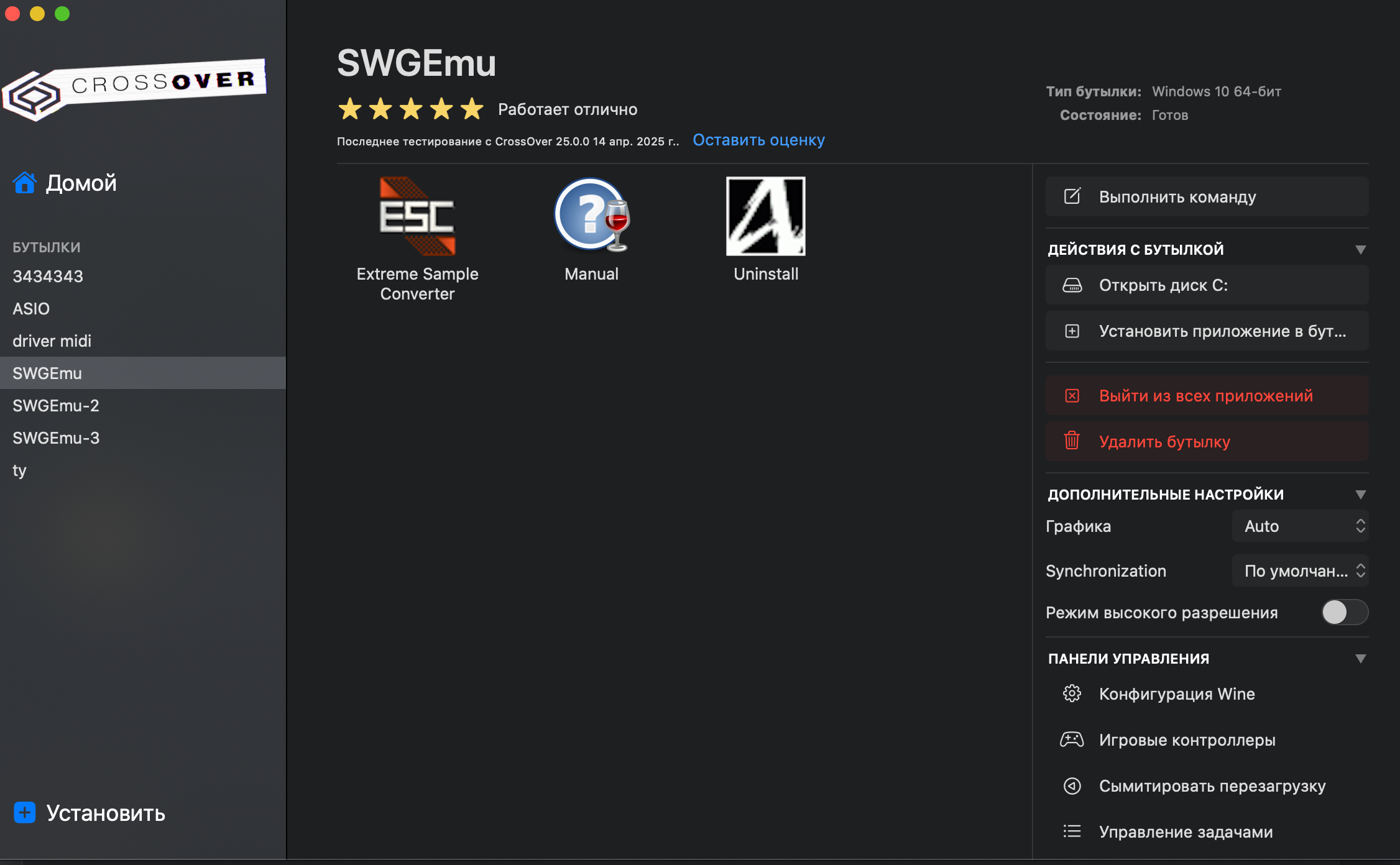Image resolution: width=1400 pixels, height=865 pixels.
Task: Open the Manual help icon
Action: click(591, 216)
